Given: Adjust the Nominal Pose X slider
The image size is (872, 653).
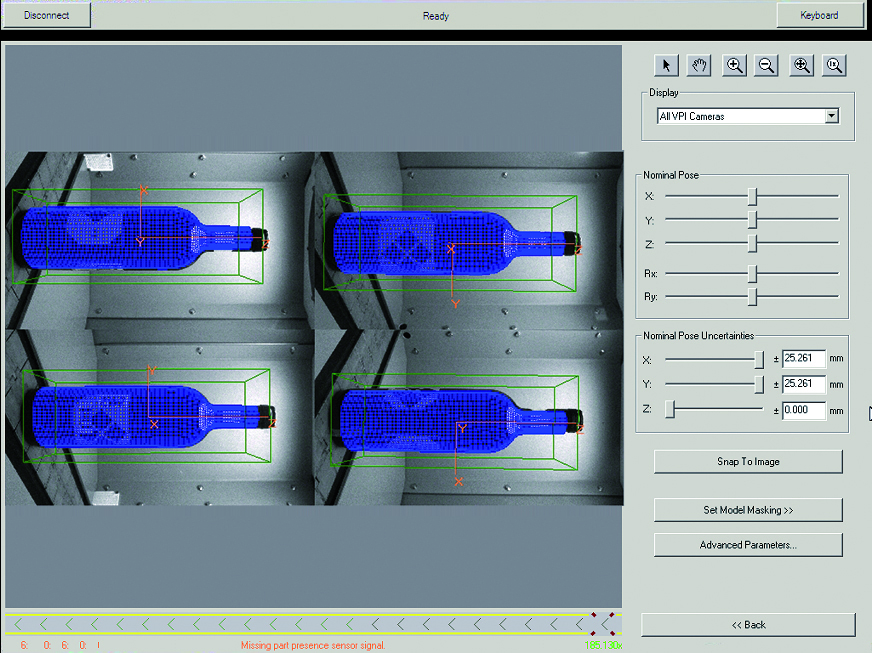Looking at the screenshot, I should point(752,196).
